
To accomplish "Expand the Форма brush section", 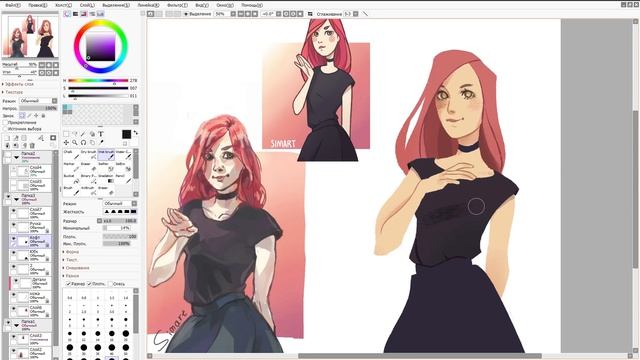I will [71, 252].
